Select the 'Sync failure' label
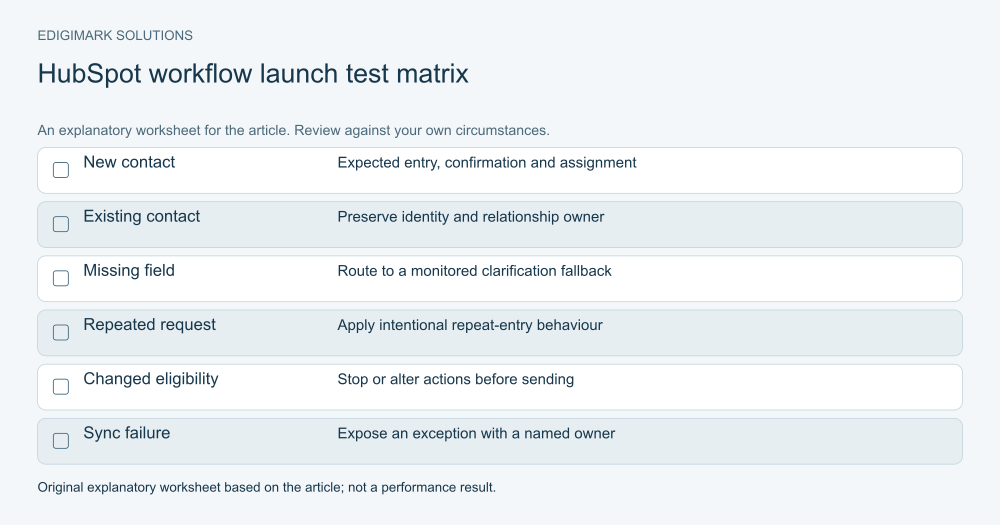1000x525 pixels. 127,433
